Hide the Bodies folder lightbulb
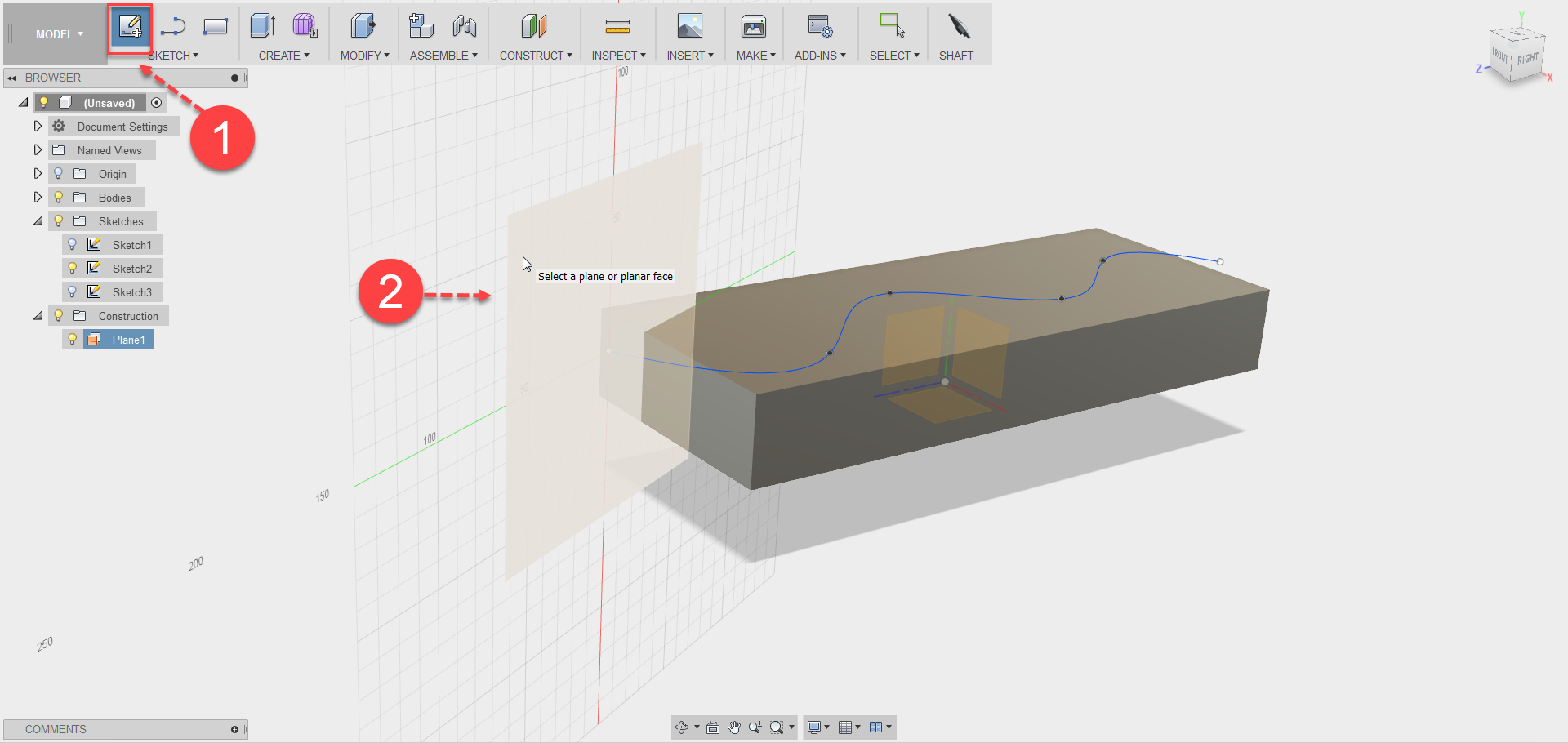Viewport: 1568px width, 743px height. [x=58, y=197]
